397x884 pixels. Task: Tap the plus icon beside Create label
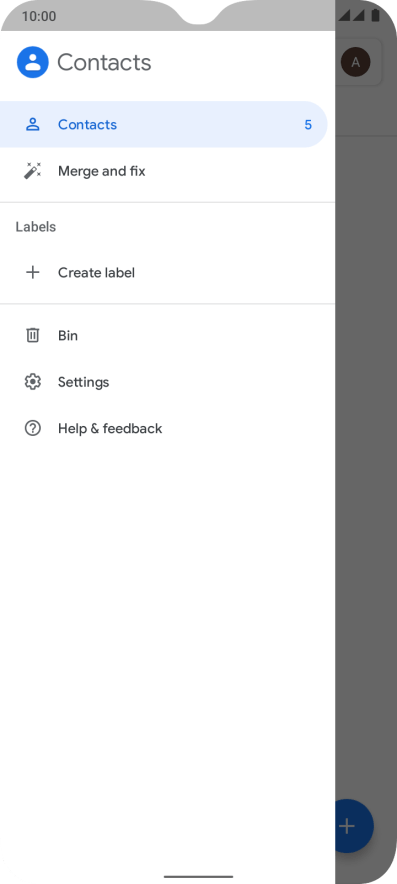pos(33,272)
